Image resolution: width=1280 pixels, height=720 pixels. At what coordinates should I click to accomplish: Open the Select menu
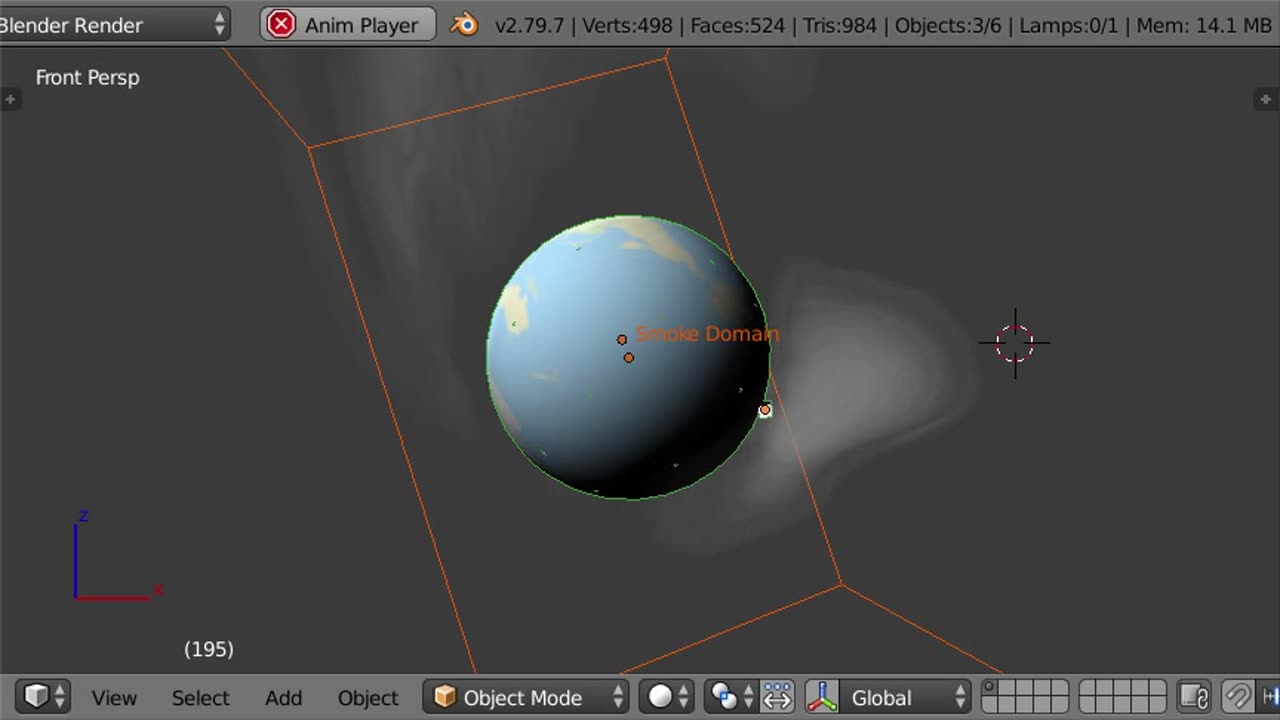[200, 697]
